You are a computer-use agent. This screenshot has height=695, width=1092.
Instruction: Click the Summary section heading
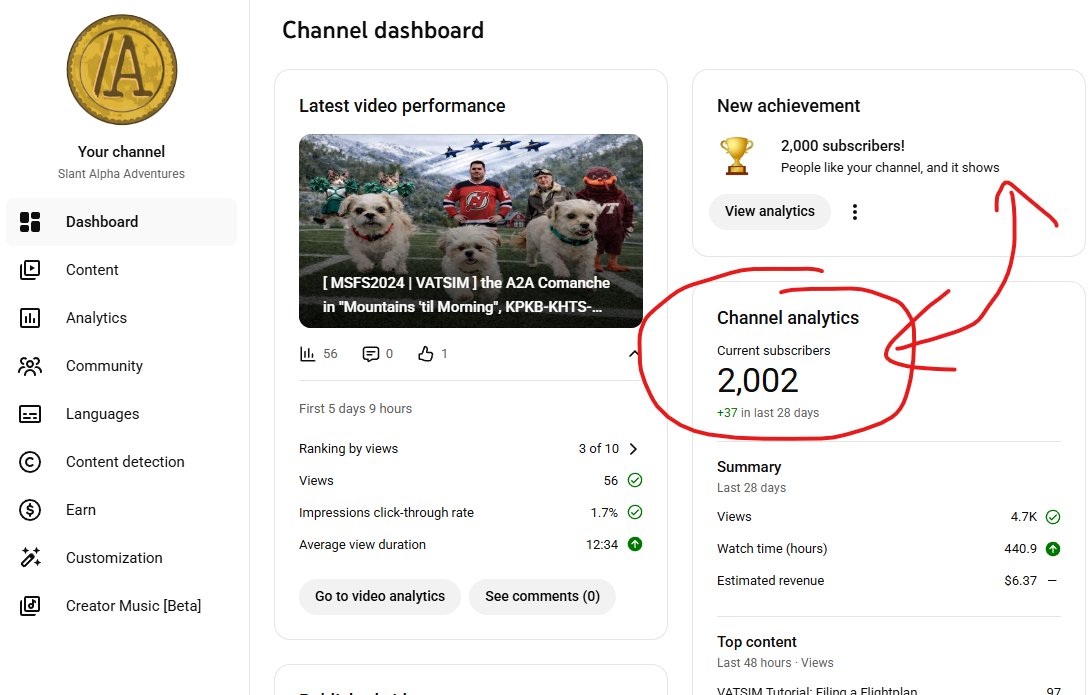[x=749, y=467]
